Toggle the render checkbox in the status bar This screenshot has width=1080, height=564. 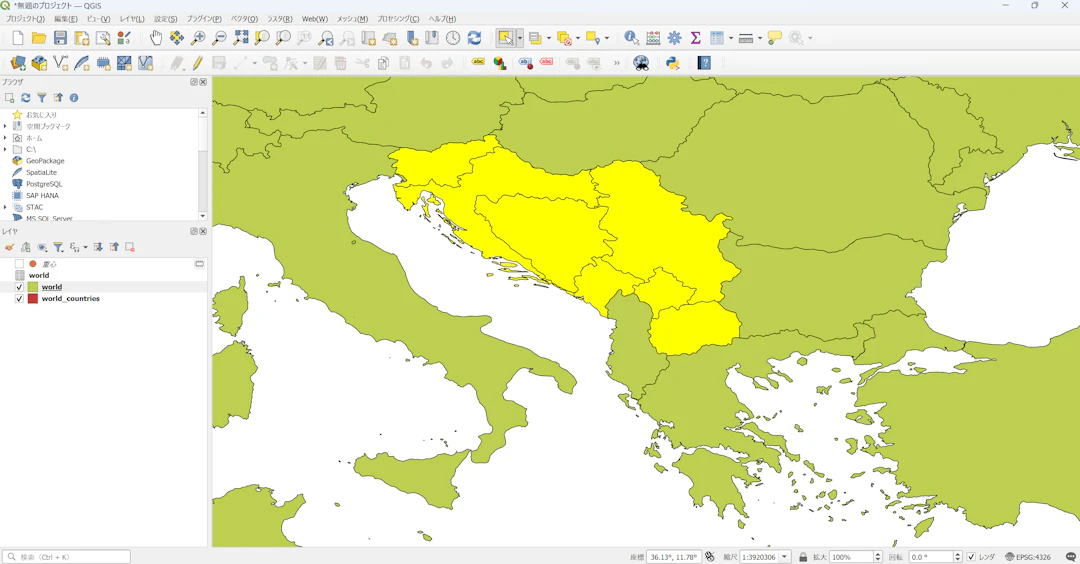971,556
